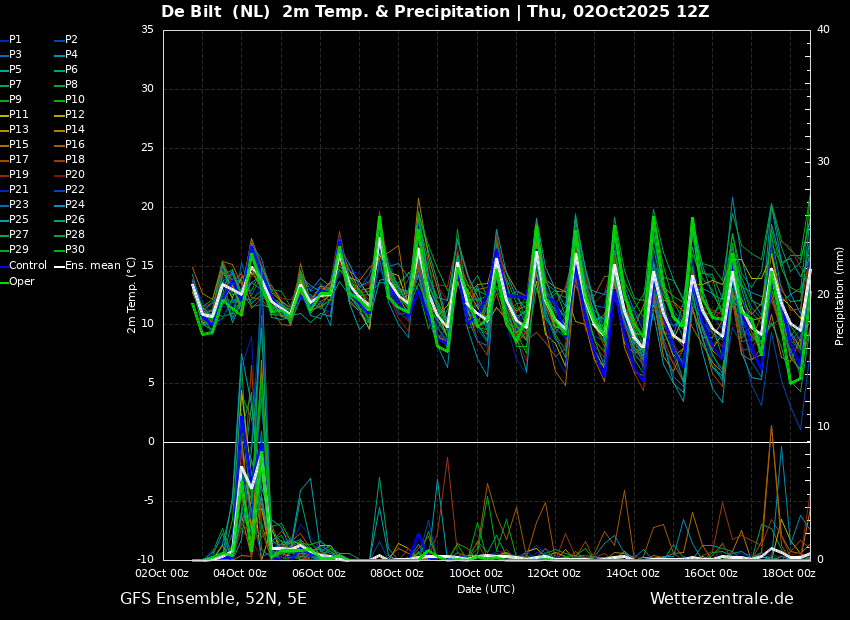Click the 2m Temp. (°C) axis label

[x=132, y=294]
